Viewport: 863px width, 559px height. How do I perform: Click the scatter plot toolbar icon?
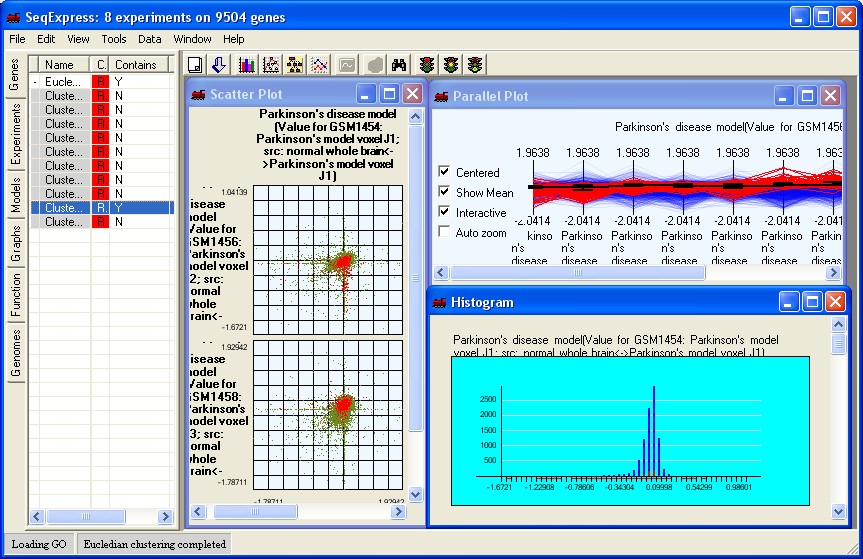[x=270, y=65]
